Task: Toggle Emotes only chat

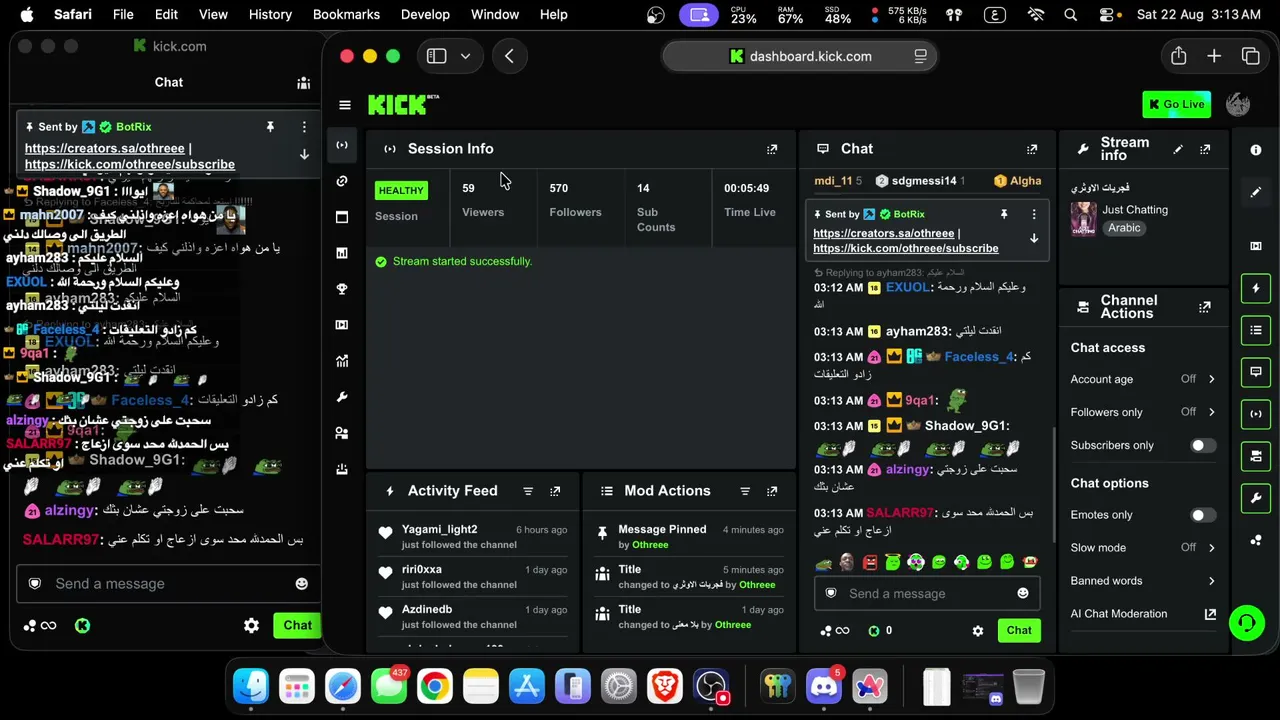Action: pos(1203,515)
